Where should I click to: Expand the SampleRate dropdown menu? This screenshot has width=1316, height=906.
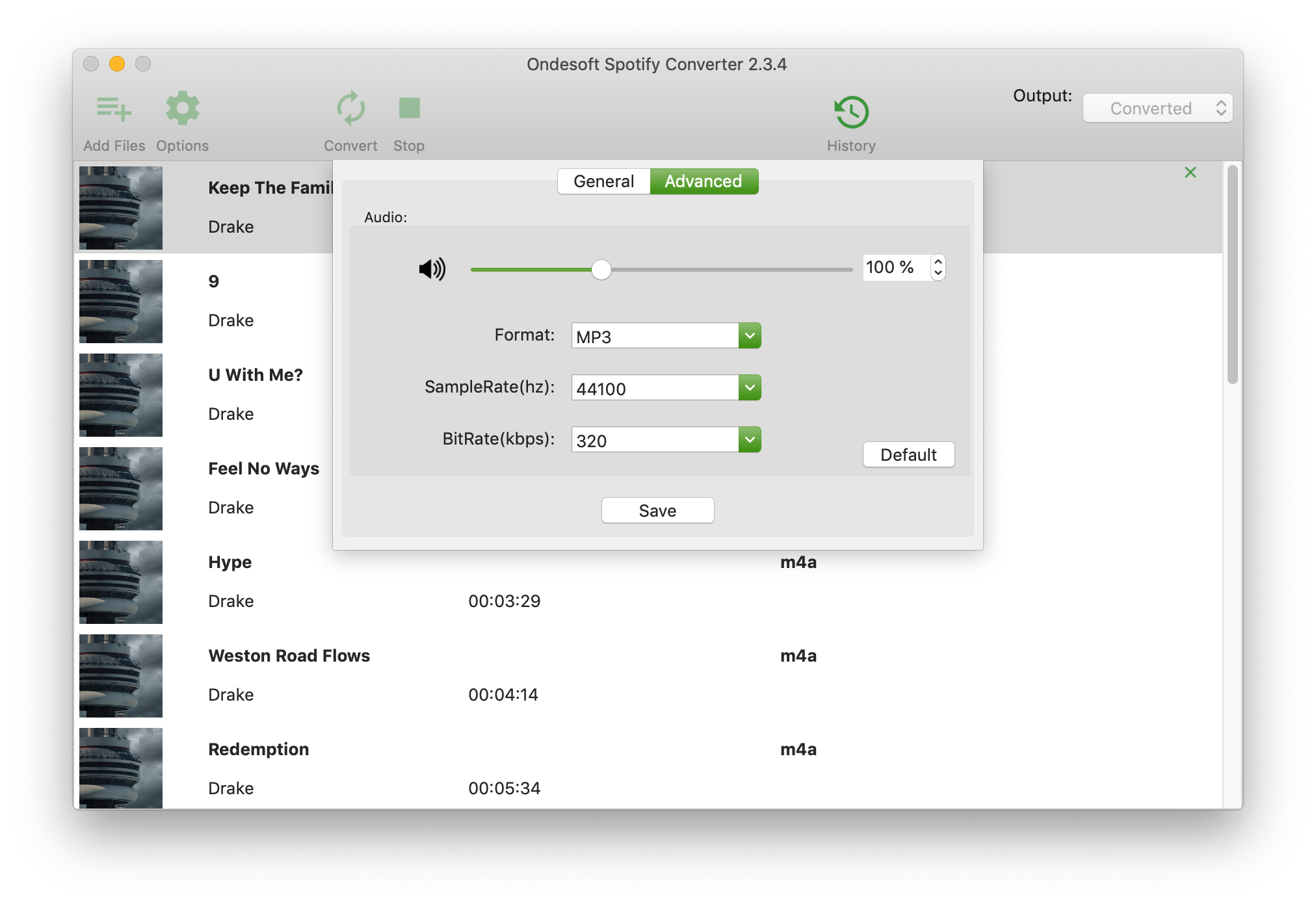(750, 387)
